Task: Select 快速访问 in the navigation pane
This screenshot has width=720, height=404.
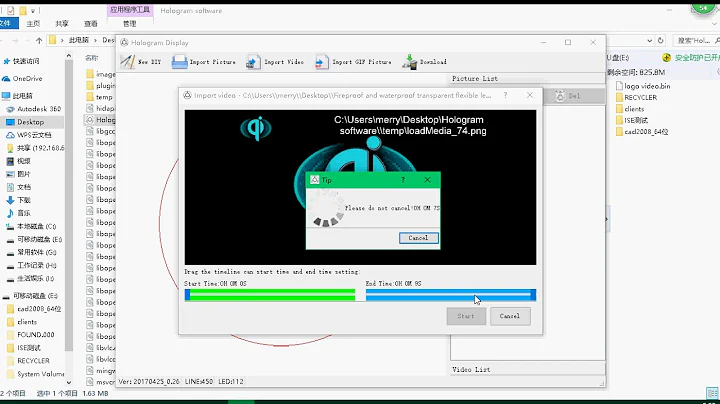Action: [x=26, y=61]
